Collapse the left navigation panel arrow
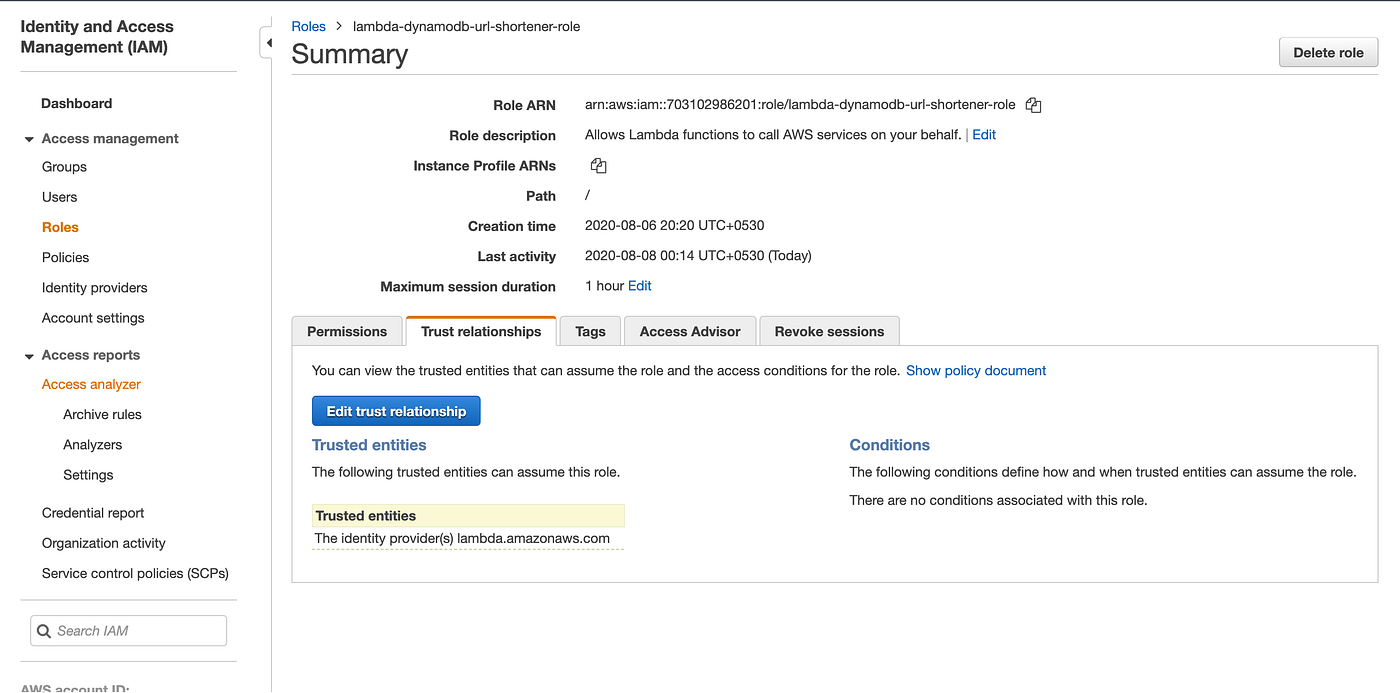The image size is (1400, 693). click(x=268, y=43)
